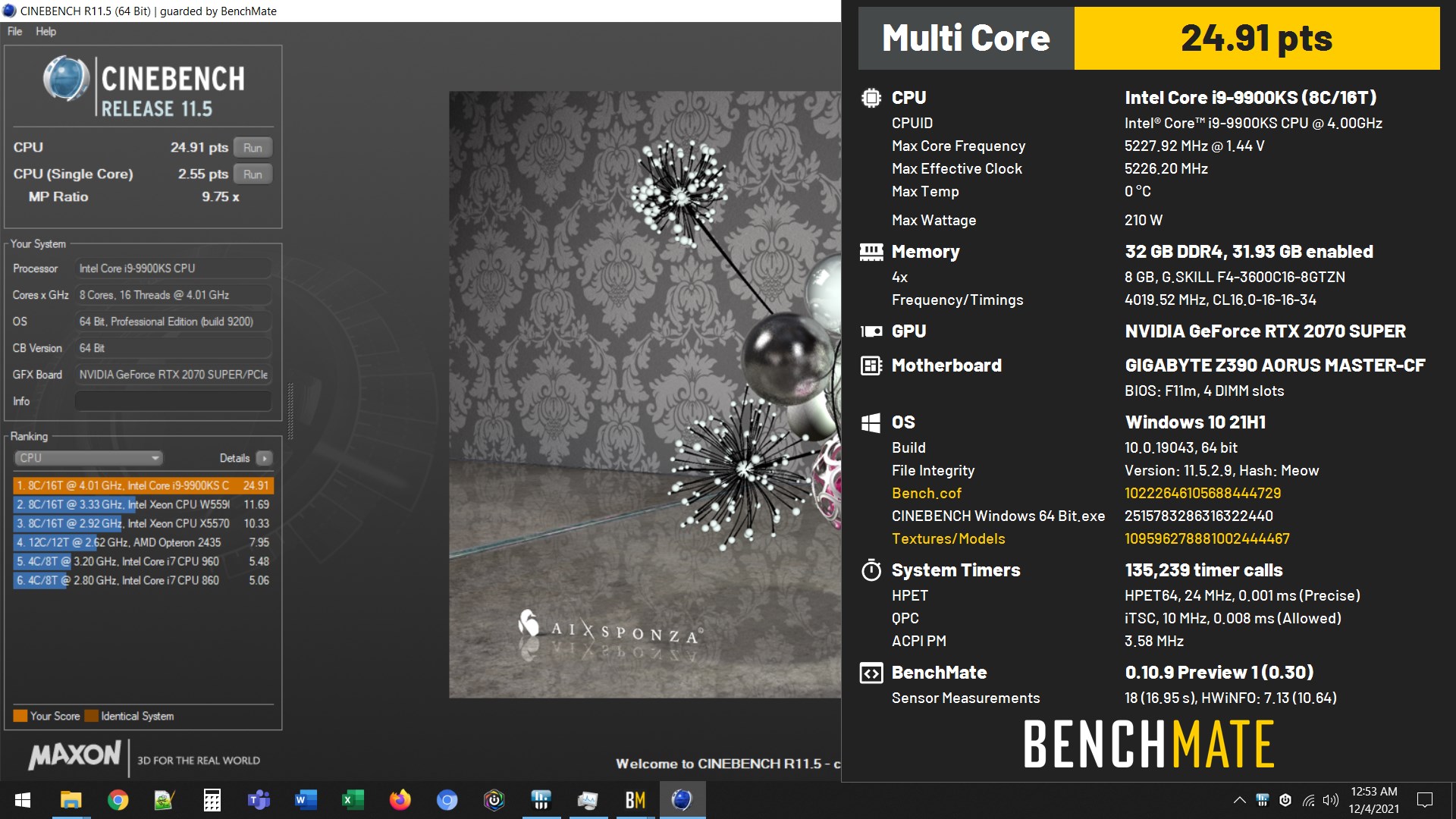1456x819 pixels.
Task: Expand the CPU ranking dropdown
Action: 89,458
